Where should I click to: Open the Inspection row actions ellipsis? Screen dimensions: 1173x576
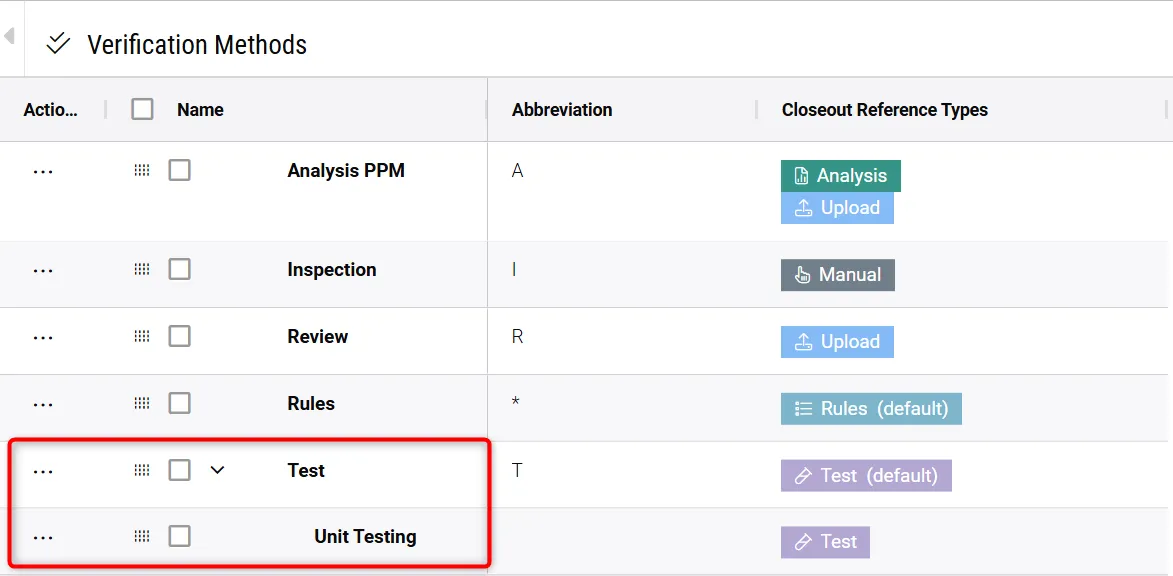click(x=43, y=270)
